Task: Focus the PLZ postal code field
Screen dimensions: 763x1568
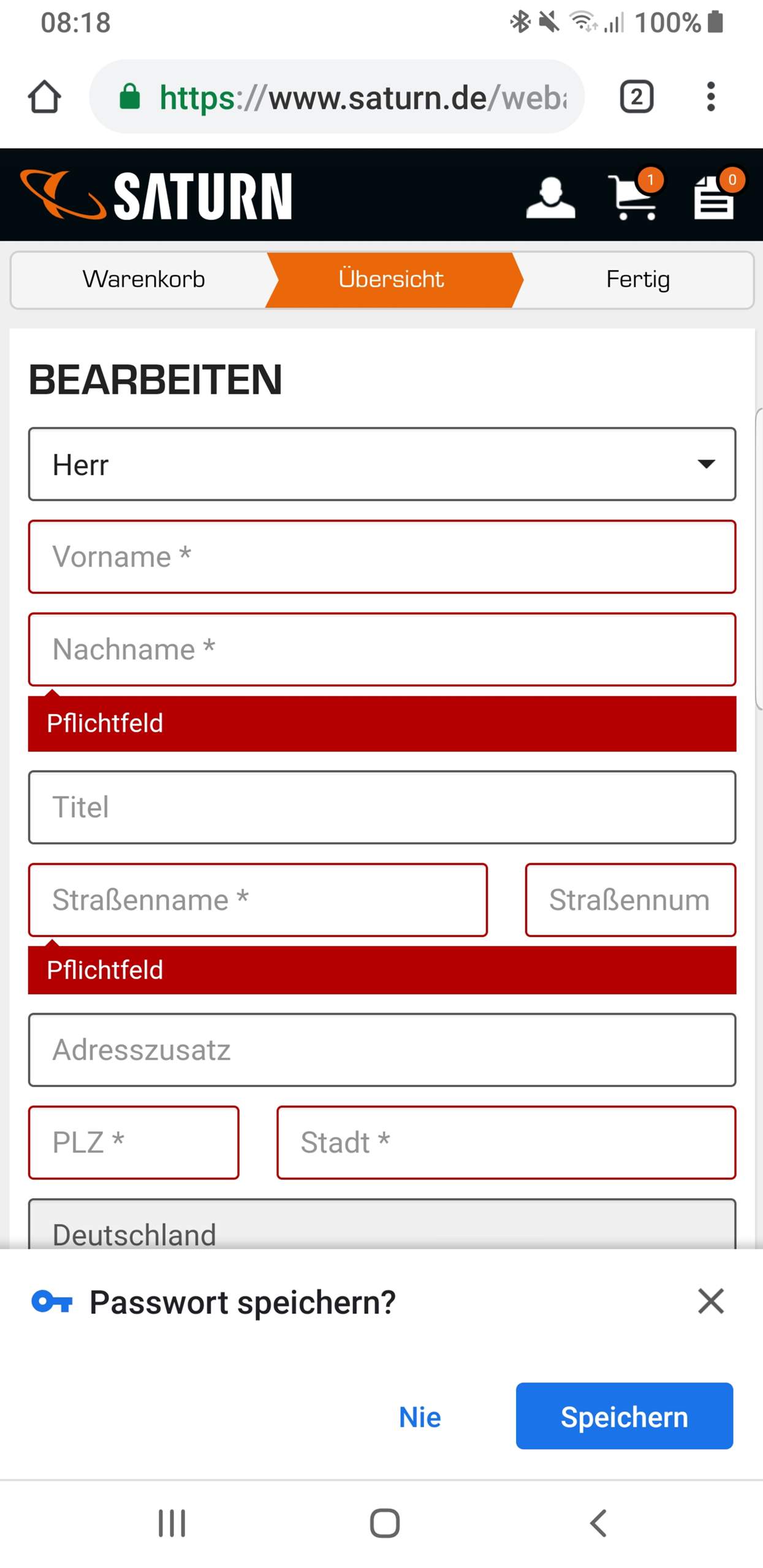Action: [x=134, y=1142]
